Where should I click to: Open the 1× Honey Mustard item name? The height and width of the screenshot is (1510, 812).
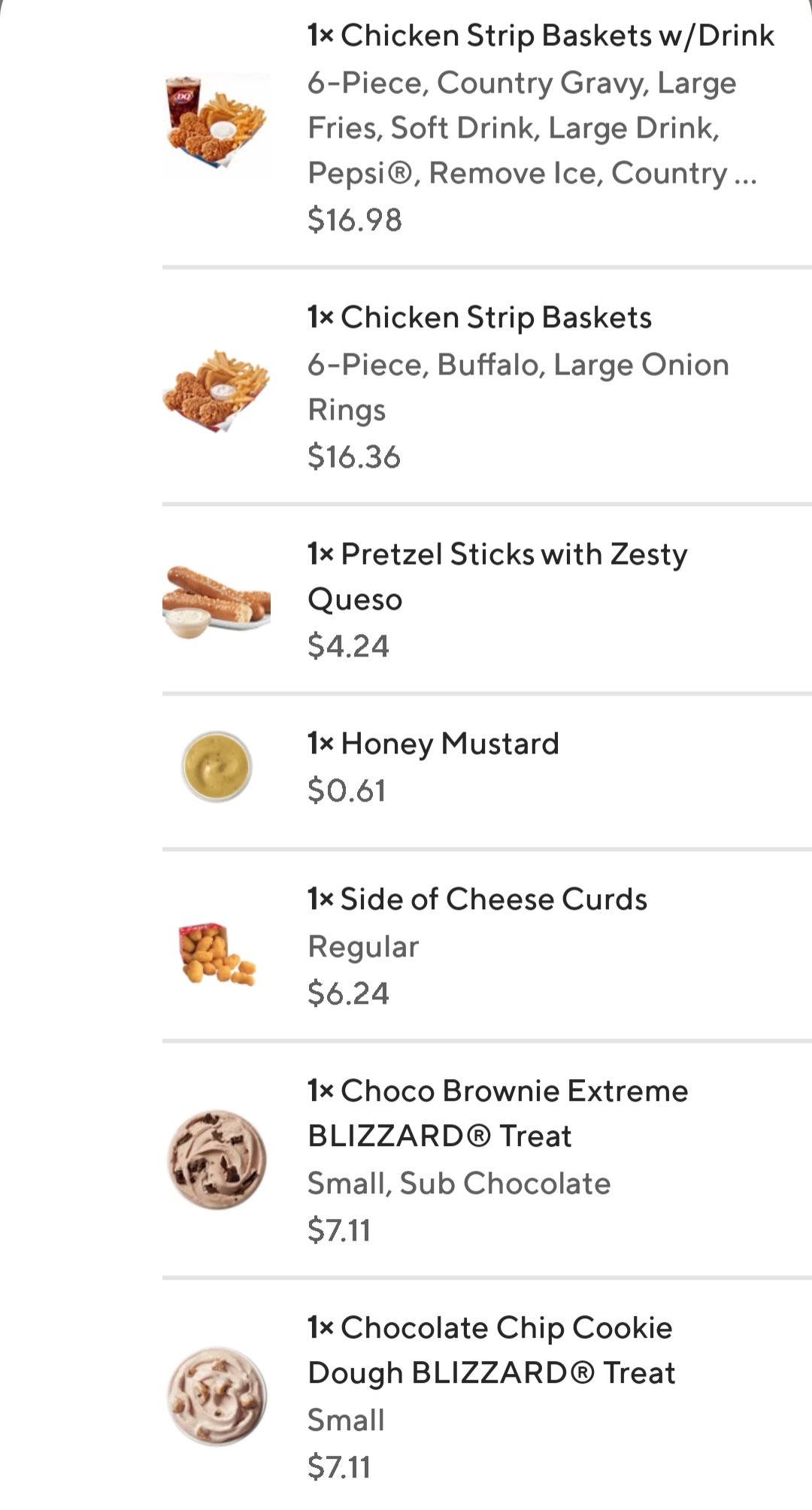click(x=433, y=744)
